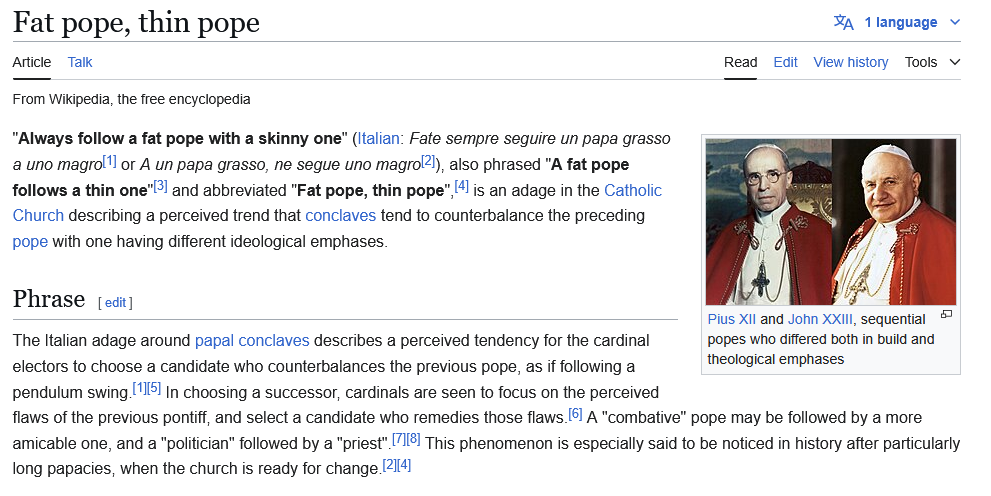Open the Tools dropdown menu
The height and width of the screenshot is (496, 991).
[x=932, y=62]
